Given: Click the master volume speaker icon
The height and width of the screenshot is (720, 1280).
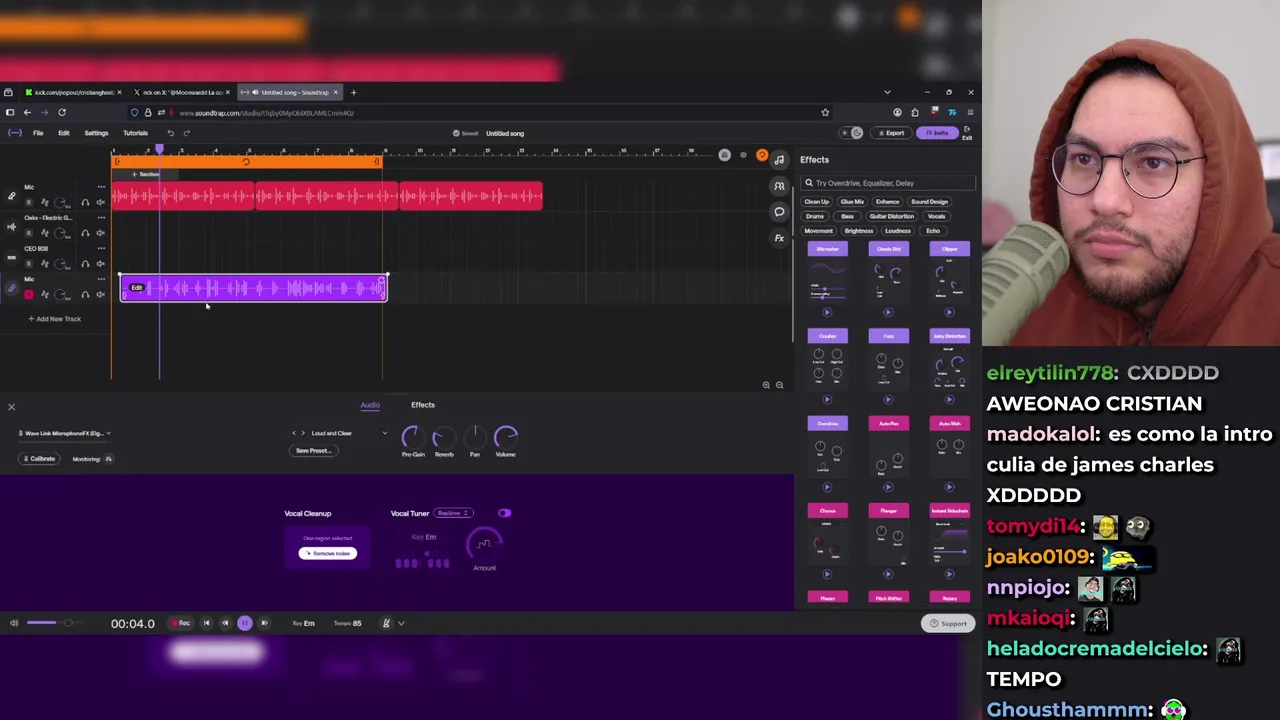Looking at the screenshot, I should click(x=14, y=623).
